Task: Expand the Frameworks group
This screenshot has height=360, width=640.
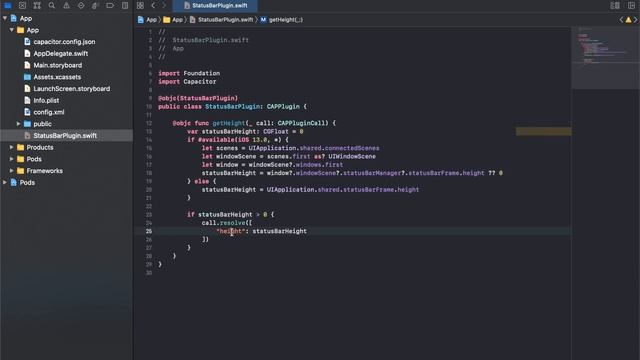Action: click(12, 171)
